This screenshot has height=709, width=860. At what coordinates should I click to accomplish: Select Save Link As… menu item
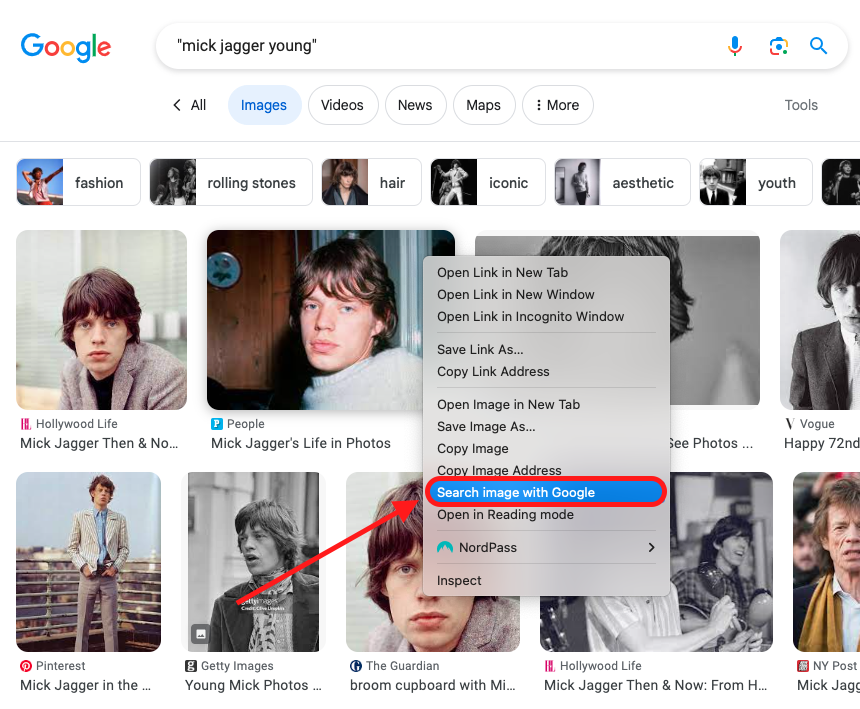point(546,349)
